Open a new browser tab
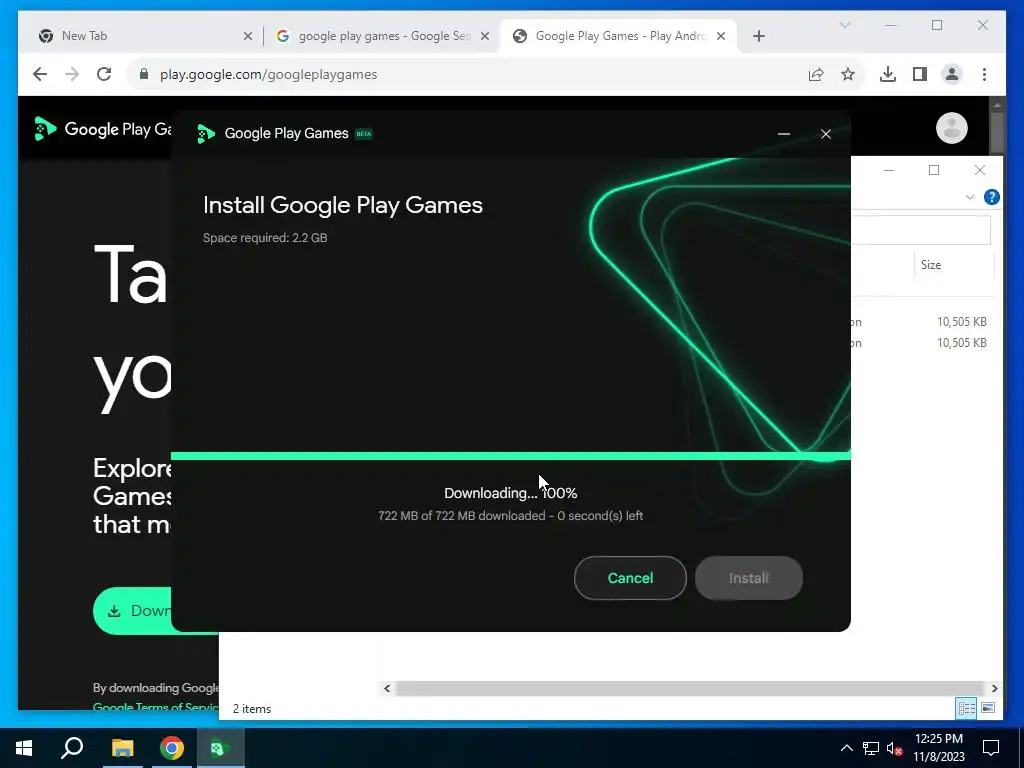1024x768 pixels. pos(758,36)
